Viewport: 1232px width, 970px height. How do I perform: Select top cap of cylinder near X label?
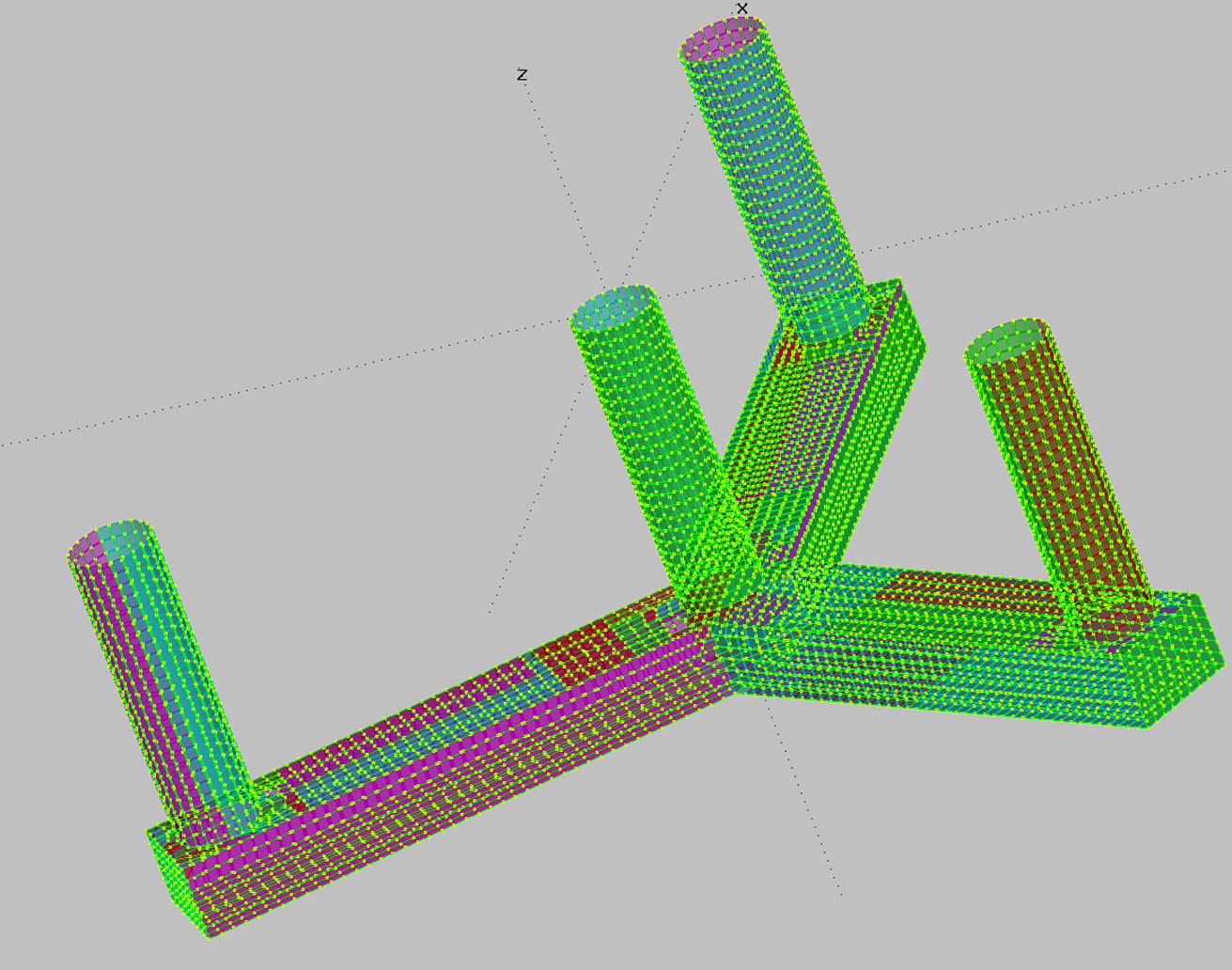click(724, 38)
